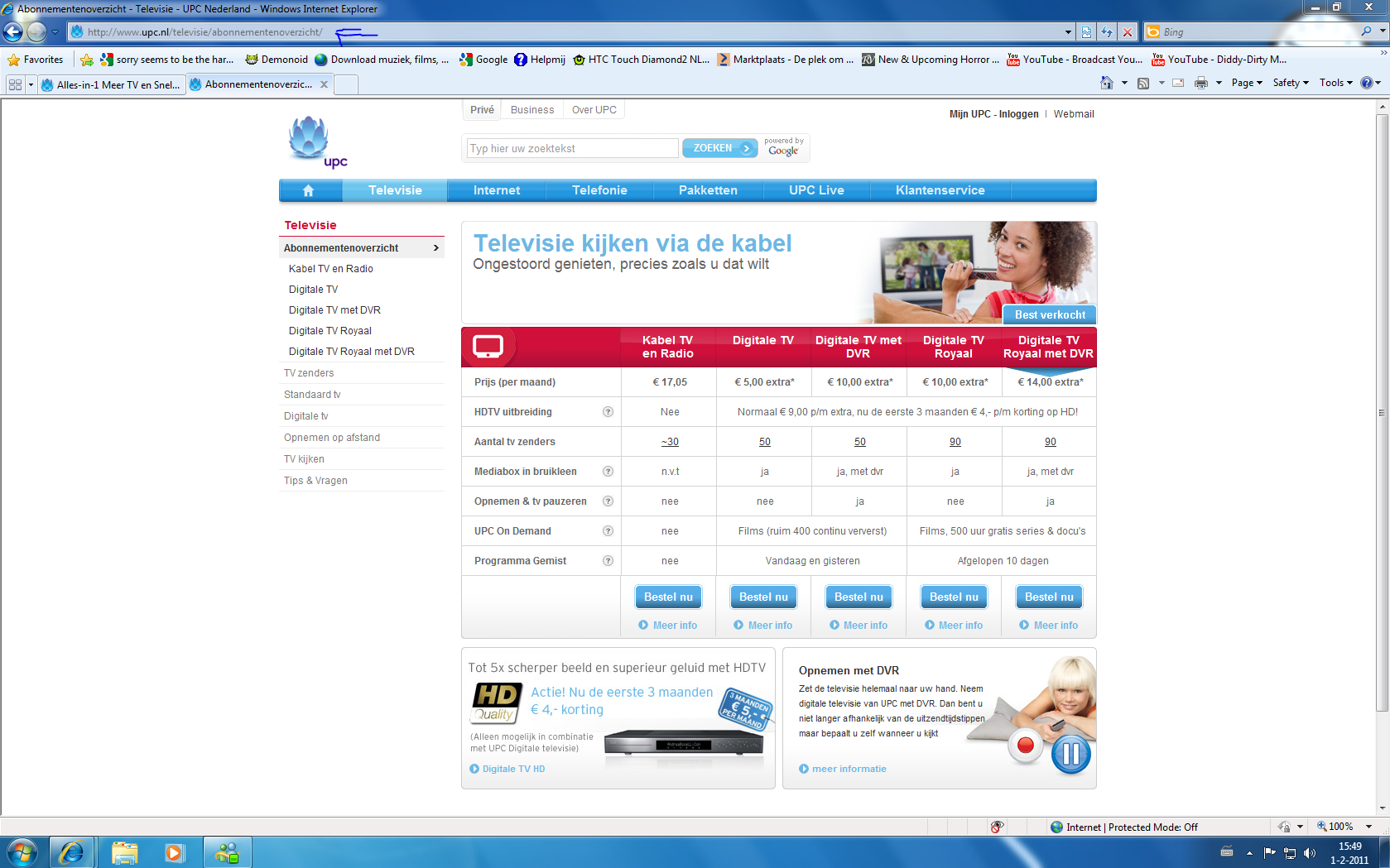This screenshot has width=1390, height=868.
Task: Click the vertical page scrollbar
Action: [x=1382, y=414]
